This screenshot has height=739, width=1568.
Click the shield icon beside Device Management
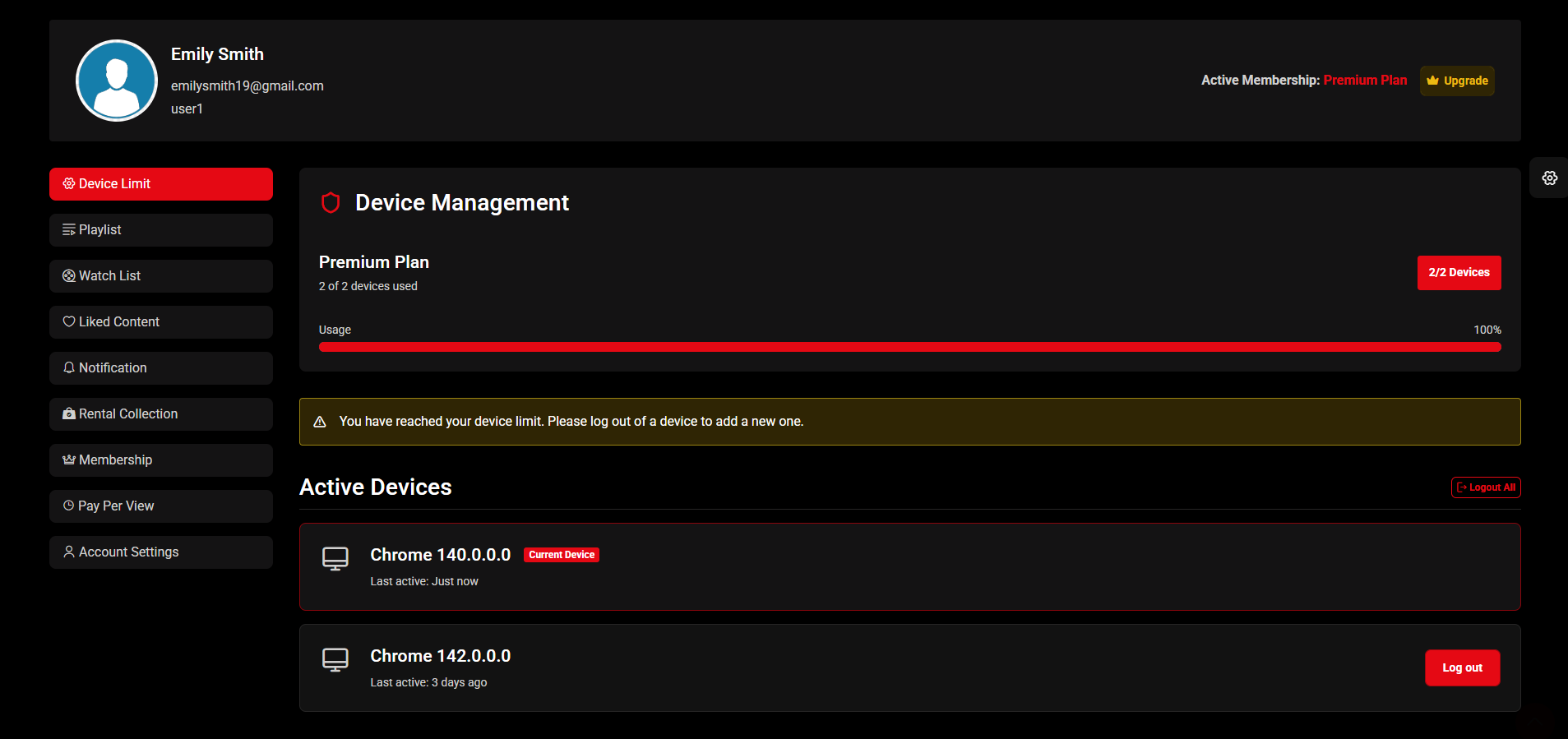tap(331, 203)
